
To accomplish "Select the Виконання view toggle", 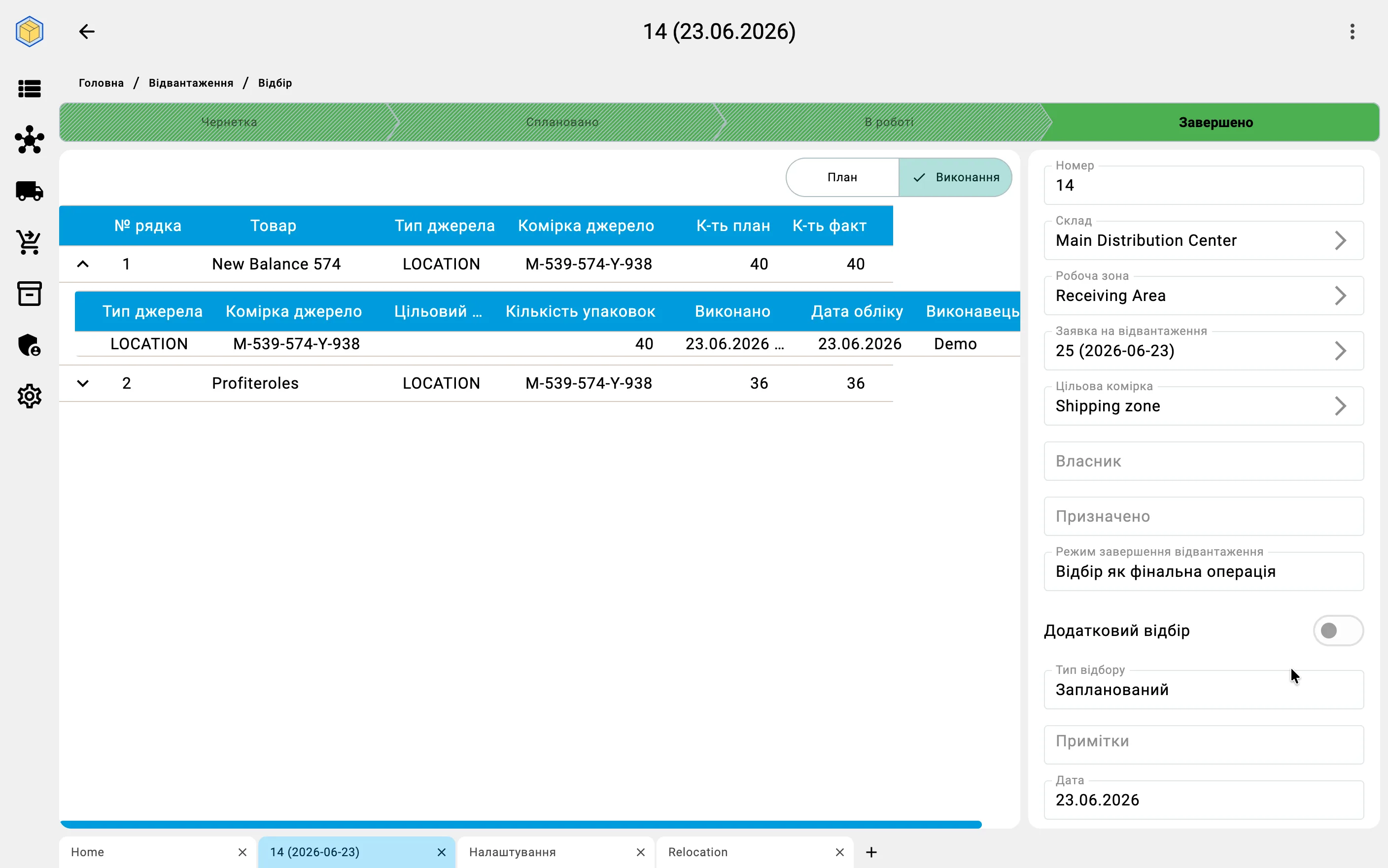I will coord(955,177).
